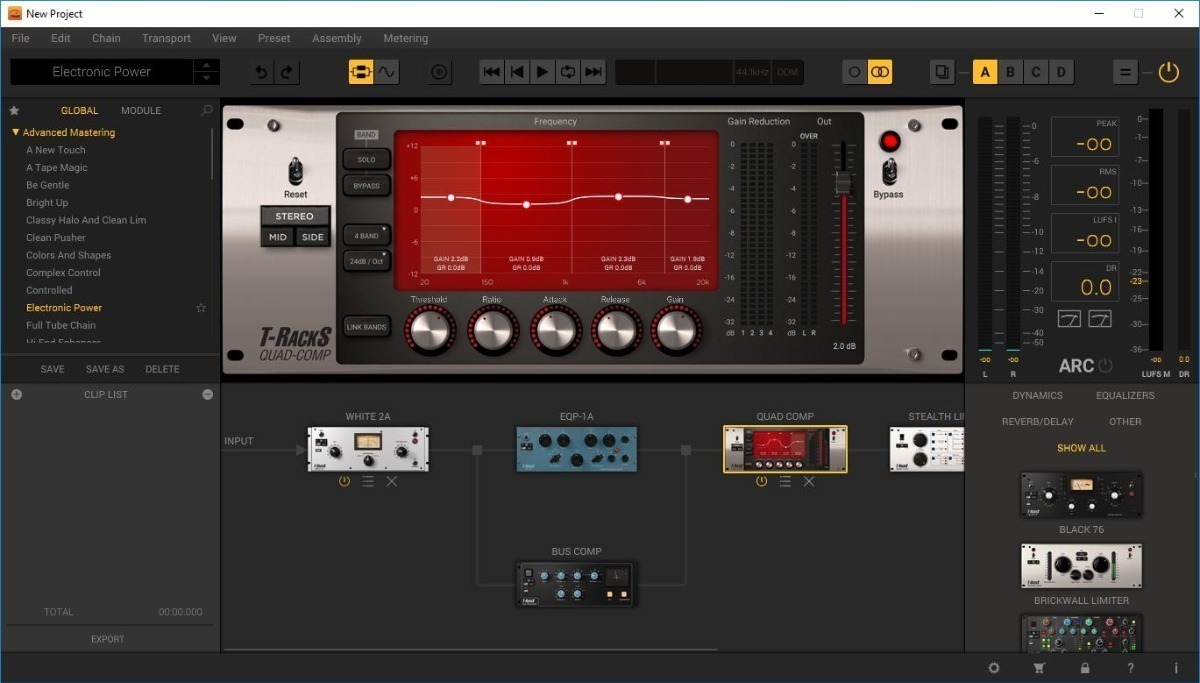1200x683 pixels.
Task: Remove the WHITE 2A module
Action: point(392,482)
